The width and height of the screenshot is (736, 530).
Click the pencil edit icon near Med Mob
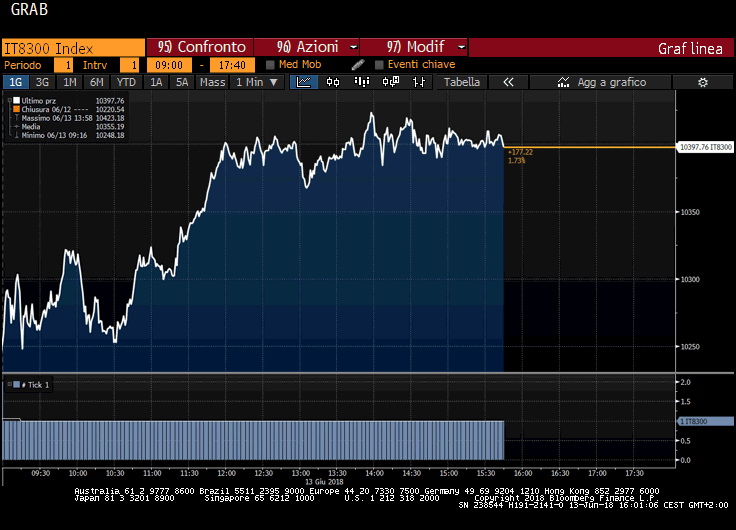[358, 65]
